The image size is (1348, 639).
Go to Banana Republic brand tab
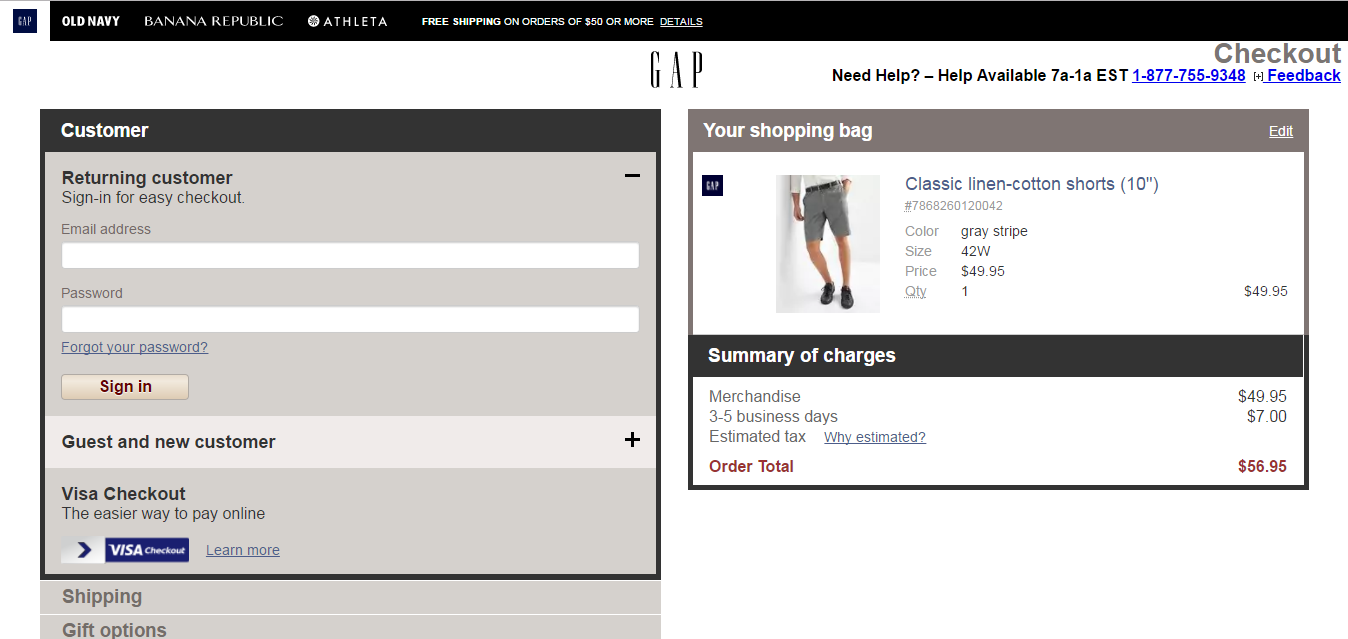(x=213, y=21)
